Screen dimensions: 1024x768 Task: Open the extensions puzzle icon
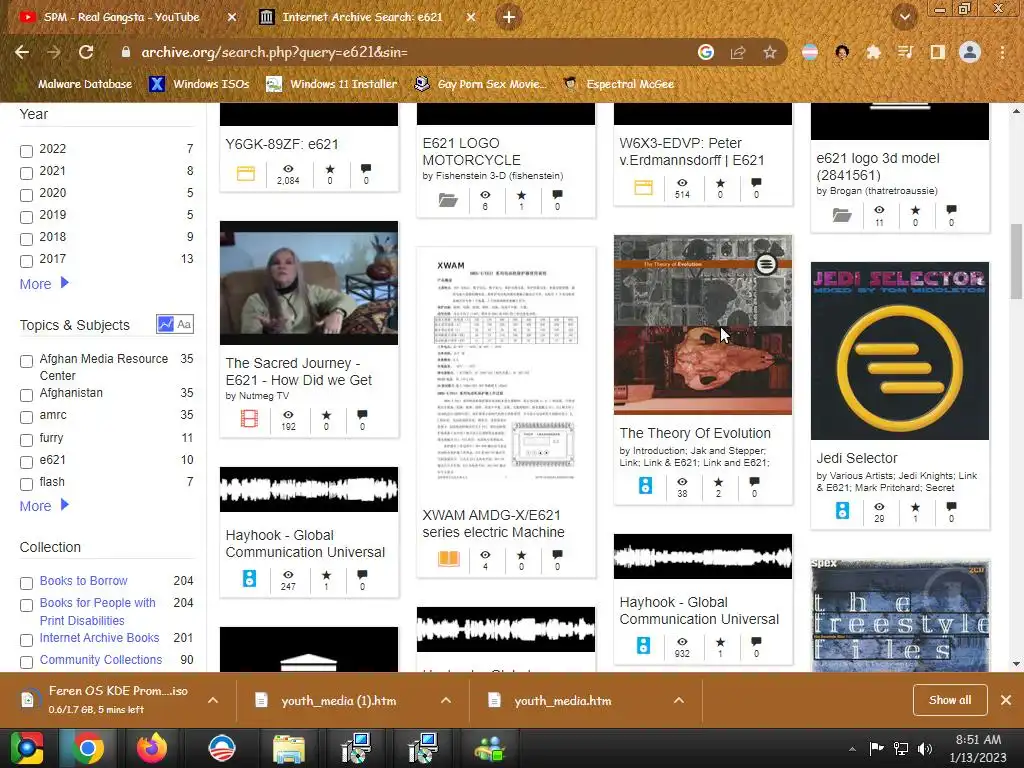pos(873,52)
